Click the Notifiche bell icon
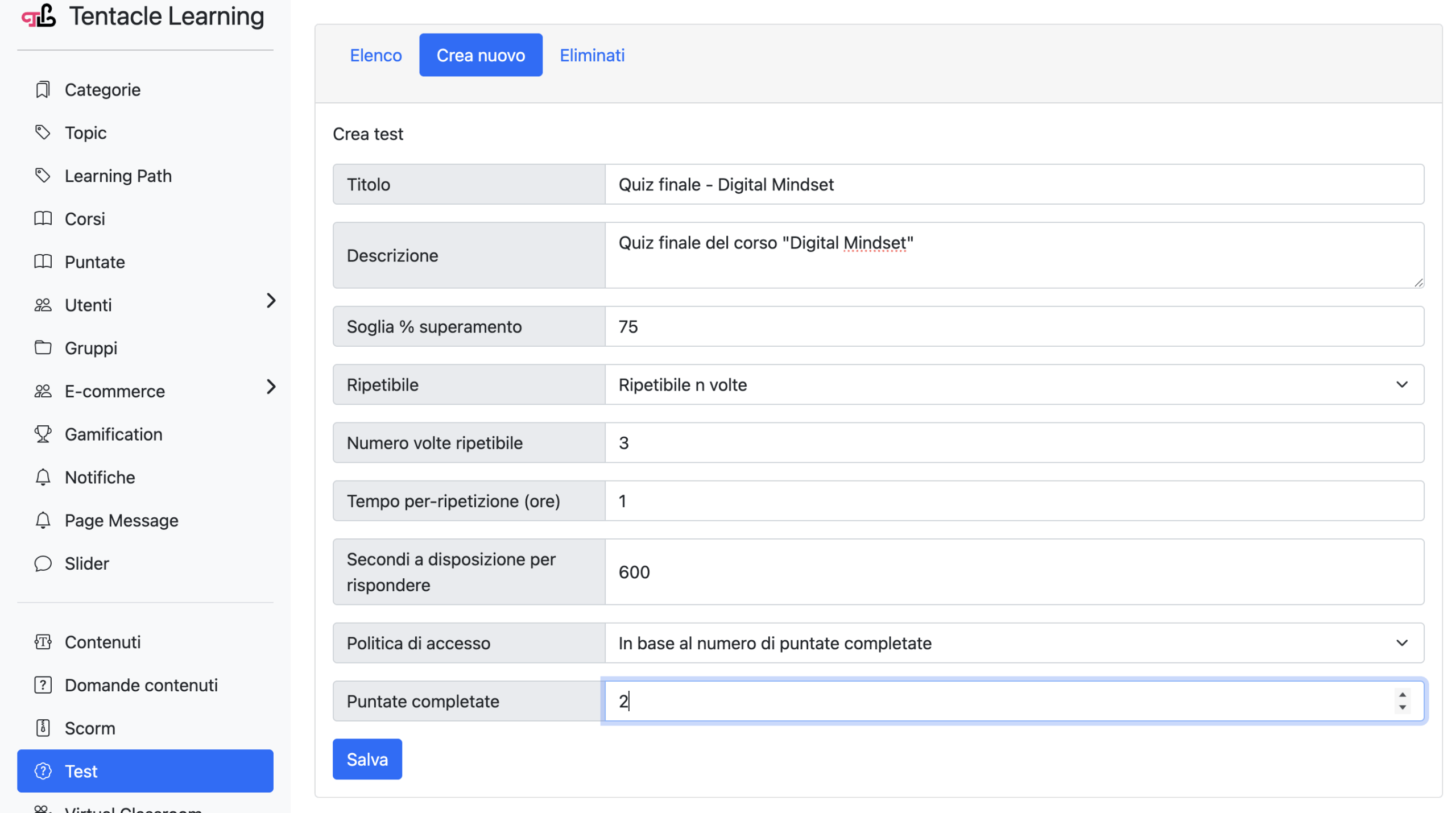1456x813 pixels. [43, 477]
